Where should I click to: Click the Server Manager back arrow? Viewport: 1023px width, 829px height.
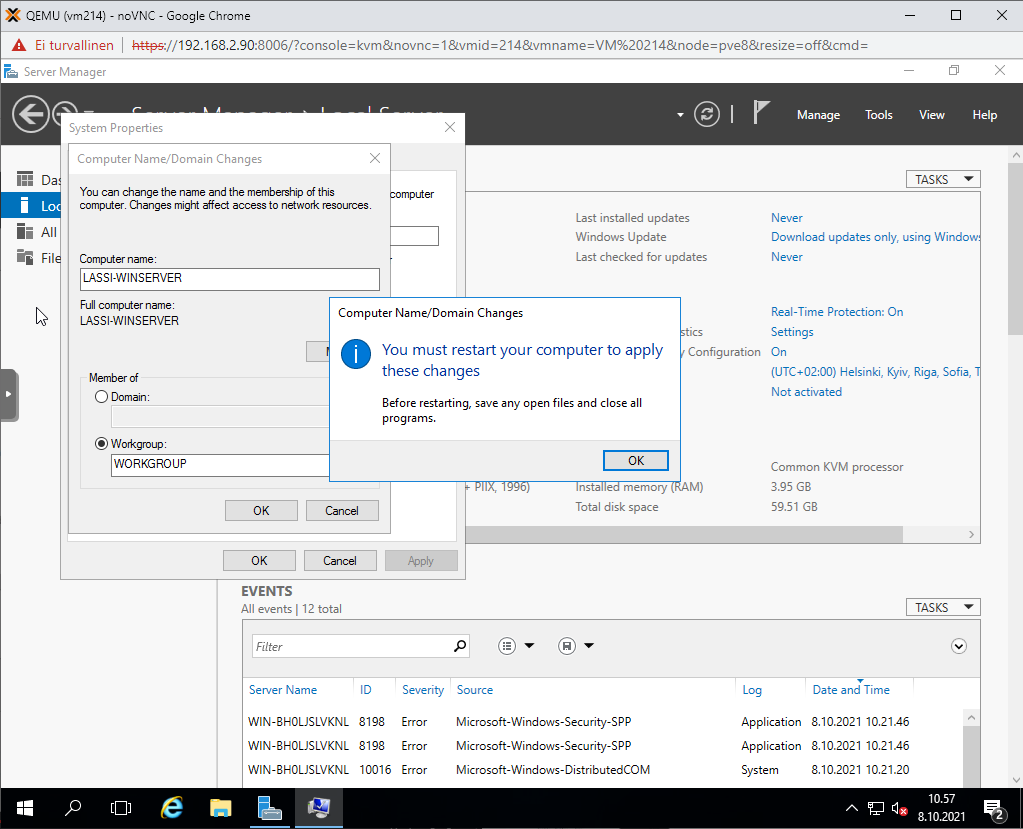coord(30,114)
